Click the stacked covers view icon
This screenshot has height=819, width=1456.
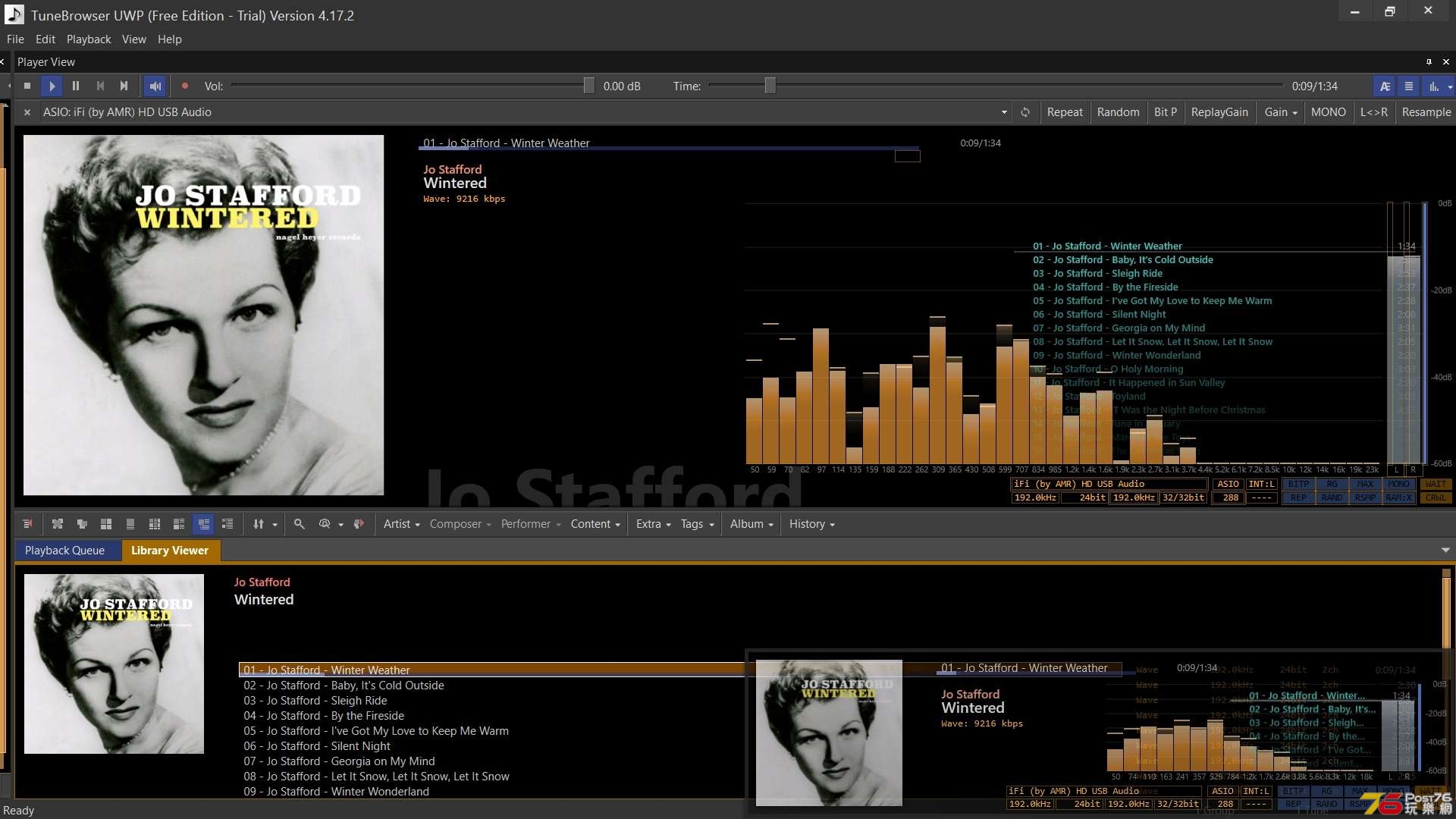tap(82, 524)
